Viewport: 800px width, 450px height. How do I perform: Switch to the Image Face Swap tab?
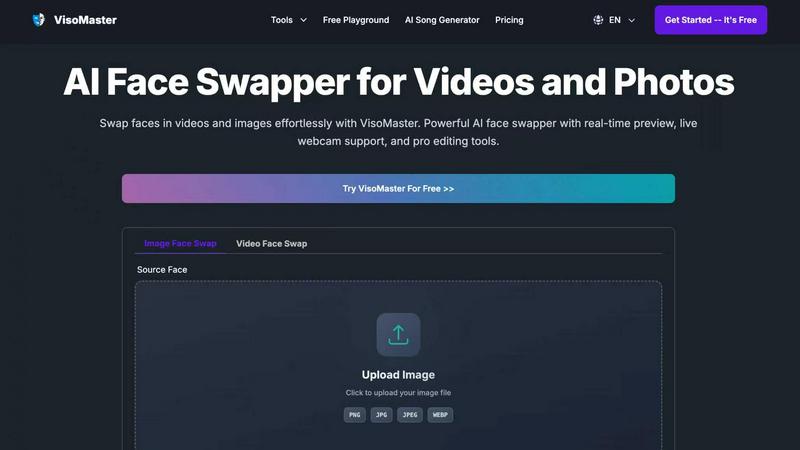pyautogui.click(x=180, y=243)
